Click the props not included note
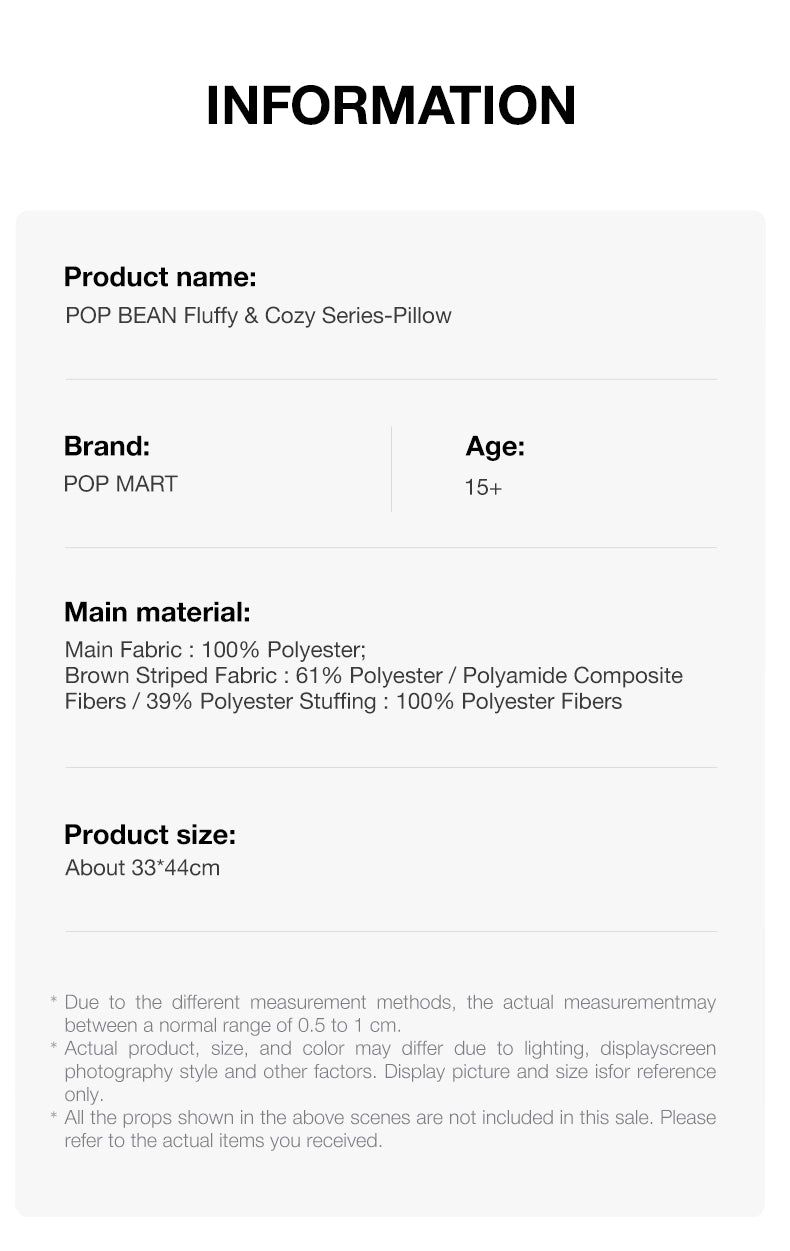Image resolution: width=790 pixels, height=1251 pixels. coord(390,1129)
